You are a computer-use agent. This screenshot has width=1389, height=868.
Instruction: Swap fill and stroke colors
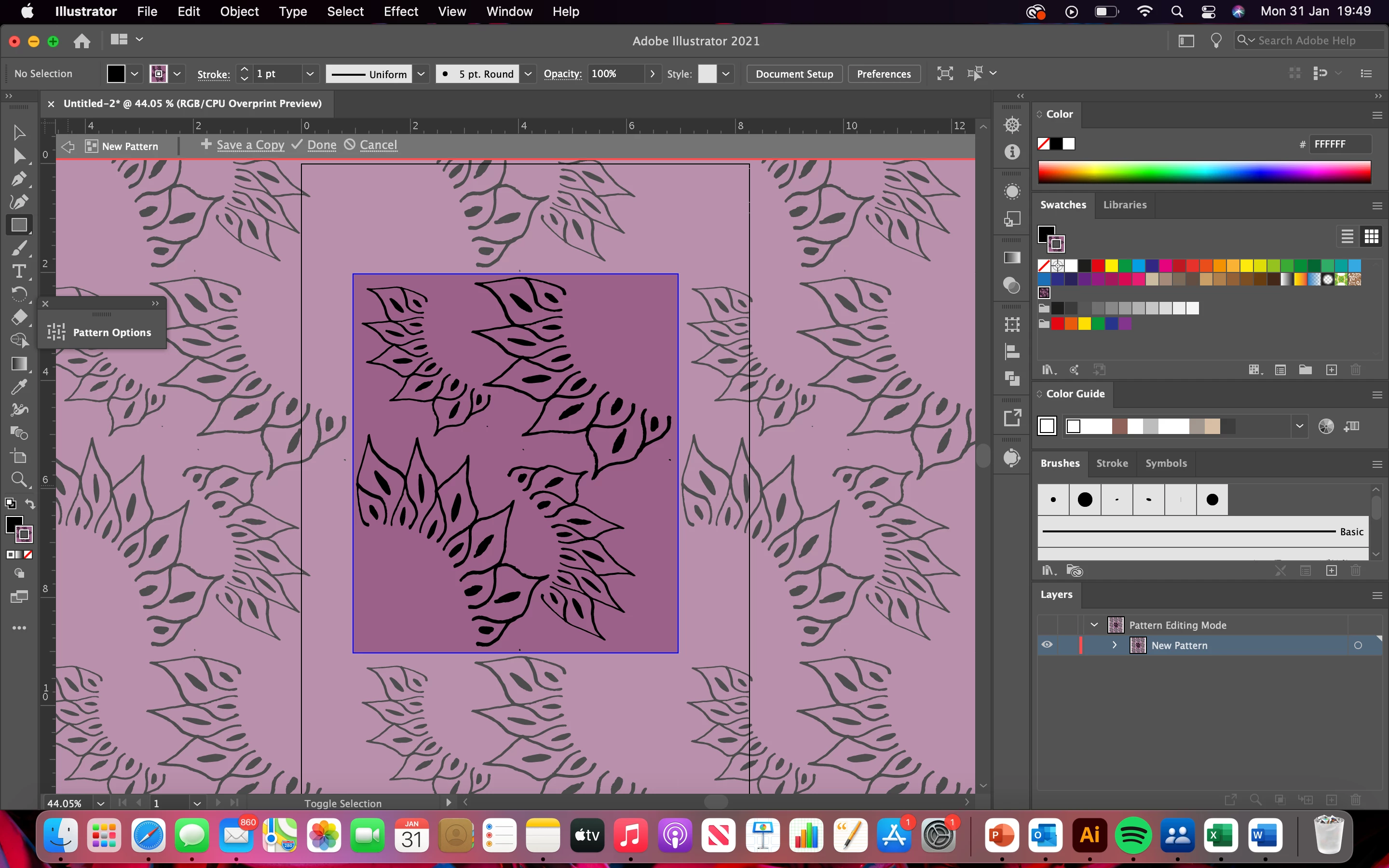pyautogui.click(x=30, y=504)
